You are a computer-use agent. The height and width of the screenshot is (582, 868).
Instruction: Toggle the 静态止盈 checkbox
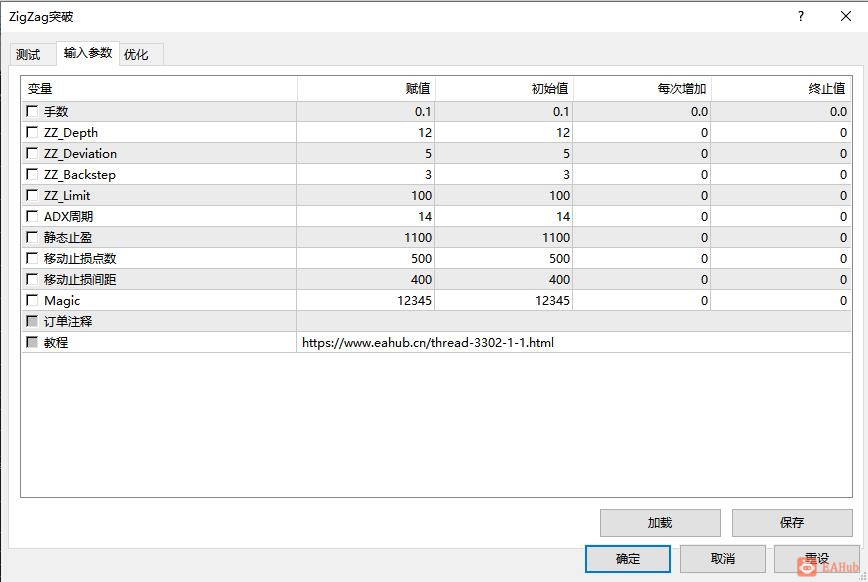tap(32, 238)
